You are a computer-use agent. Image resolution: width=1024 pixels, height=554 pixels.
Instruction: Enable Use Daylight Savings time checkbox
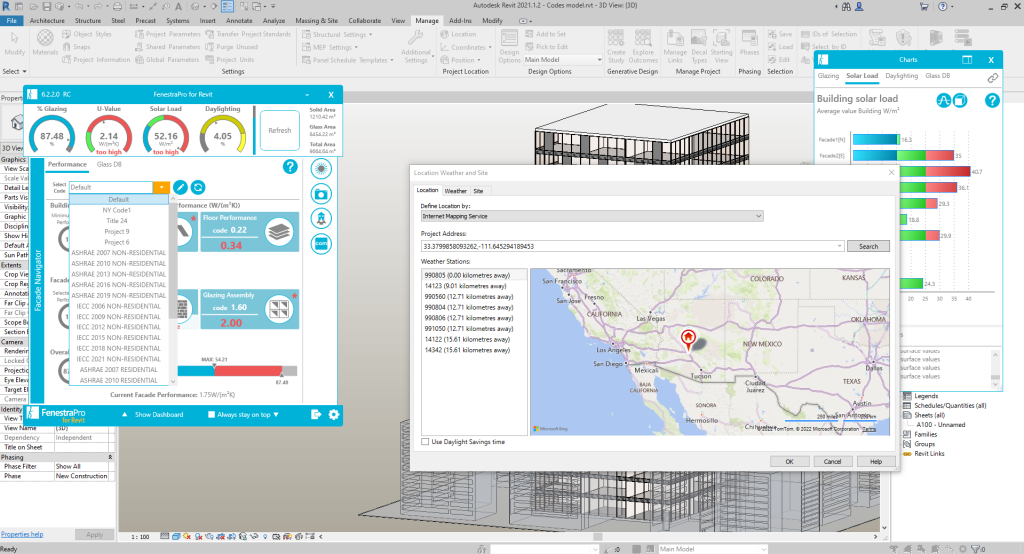[426, 442]
